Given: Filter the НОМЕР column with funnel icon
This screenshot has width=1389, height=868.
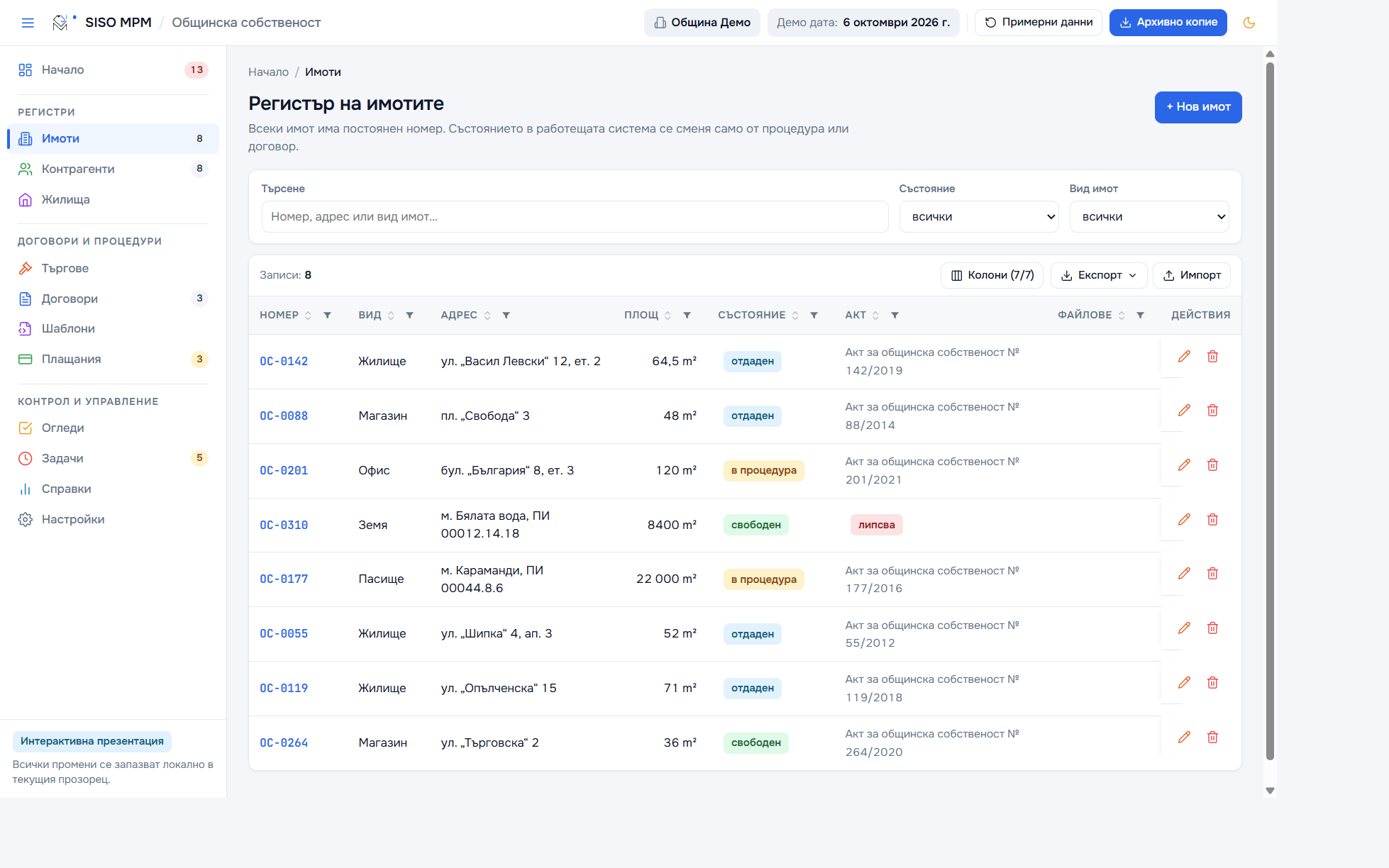Looking at the screenshot, I should (x=327, y=315).
